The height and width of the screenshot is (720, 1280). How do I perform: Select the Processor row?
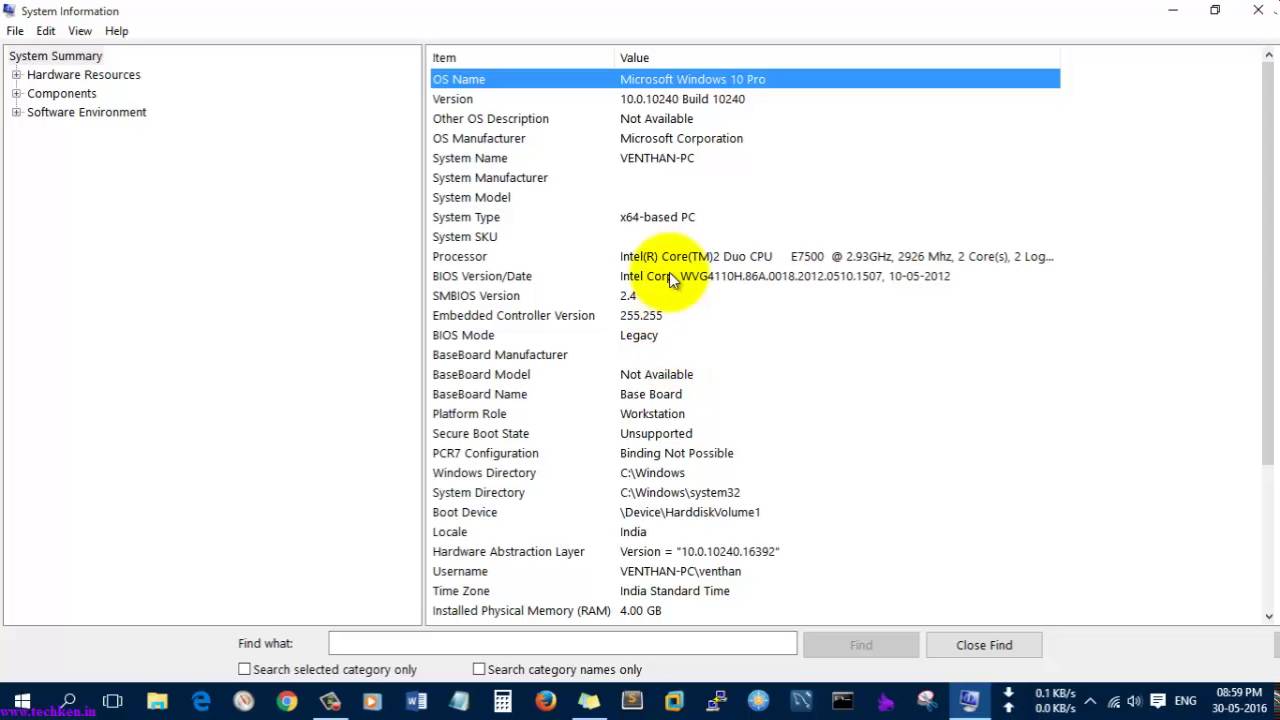745,257
